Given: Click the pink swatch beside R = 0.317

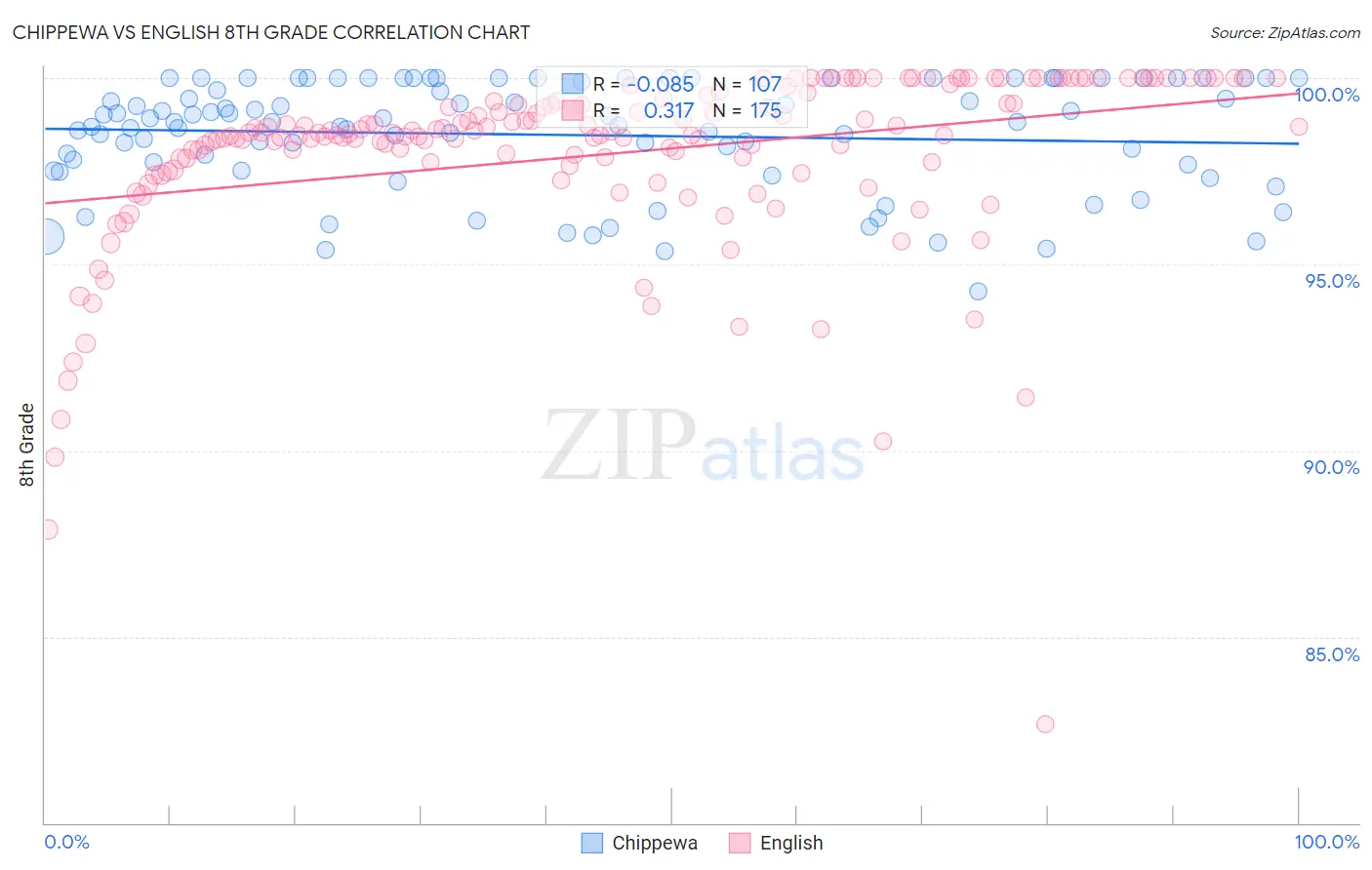Looking at the screenshot, I should [x=573, y=110].
